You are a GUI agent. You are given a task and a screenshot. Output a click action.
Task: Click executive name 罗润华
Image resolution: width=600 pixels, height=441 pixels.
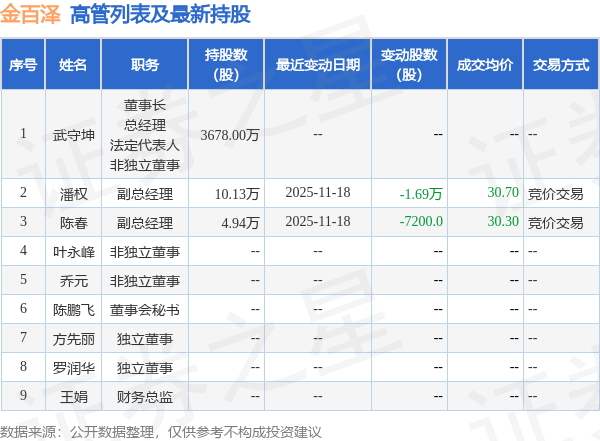[x=73, y=368]
